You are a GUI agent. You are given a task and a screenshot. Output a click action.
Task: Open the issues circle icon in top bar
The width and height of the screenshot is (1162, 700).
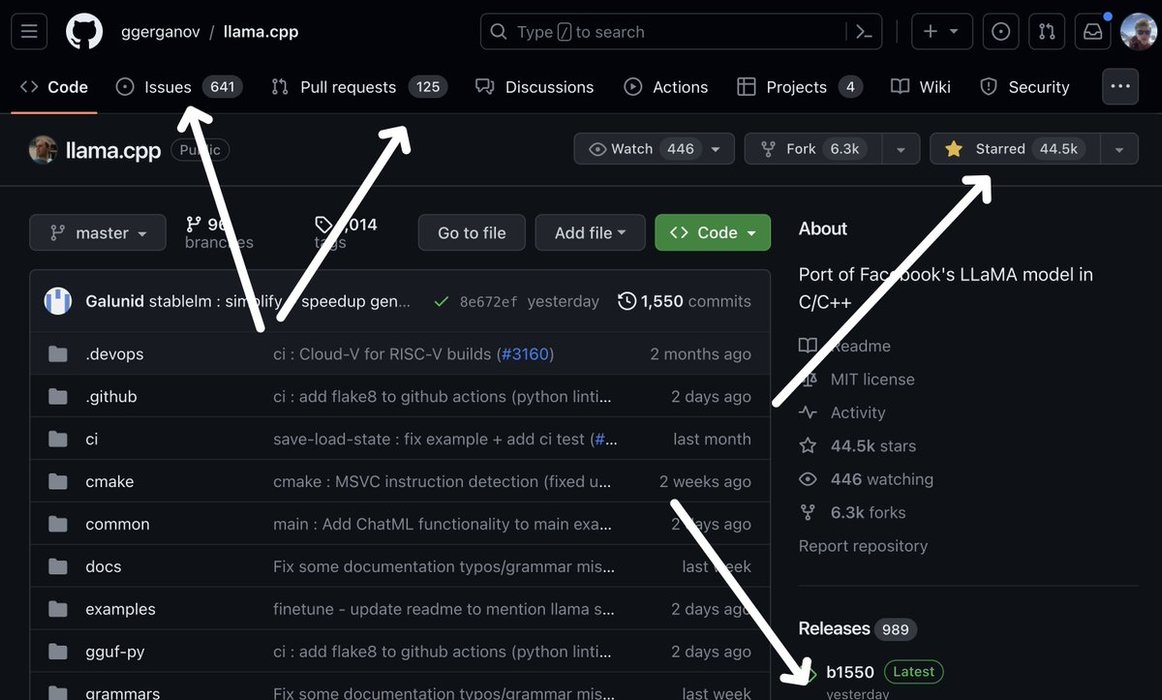[1000, 31]
